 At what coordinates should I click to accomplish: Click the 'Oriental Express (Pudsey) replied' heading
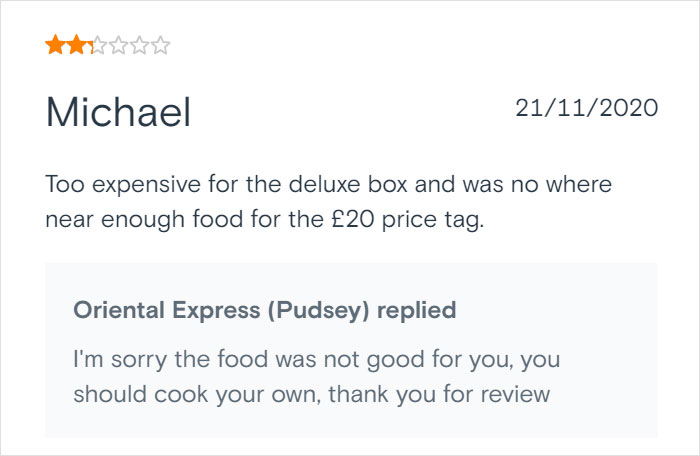264,310
